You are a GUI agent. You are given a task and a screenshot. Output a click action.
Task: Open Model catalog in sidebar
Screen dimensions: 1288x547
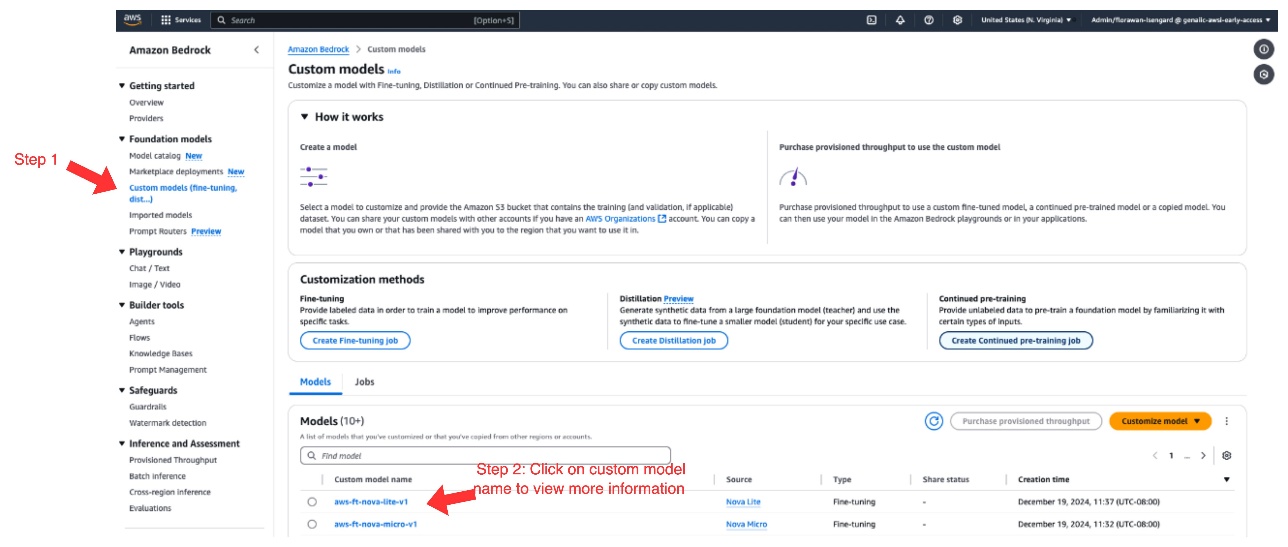pos(155,156)
